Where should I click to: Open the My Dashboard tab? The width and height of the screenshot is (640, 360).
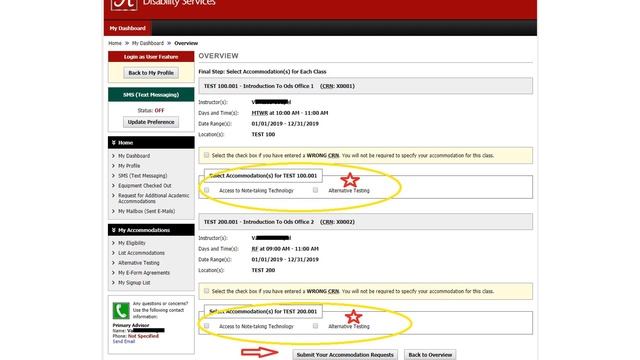pyautogui.click(x=127, y=28)
